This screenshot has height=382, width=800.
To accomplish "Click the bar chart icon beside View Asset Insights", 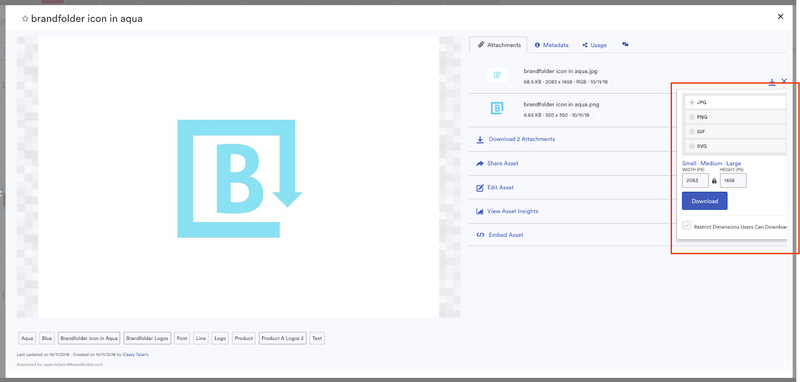I will point(480,211).
